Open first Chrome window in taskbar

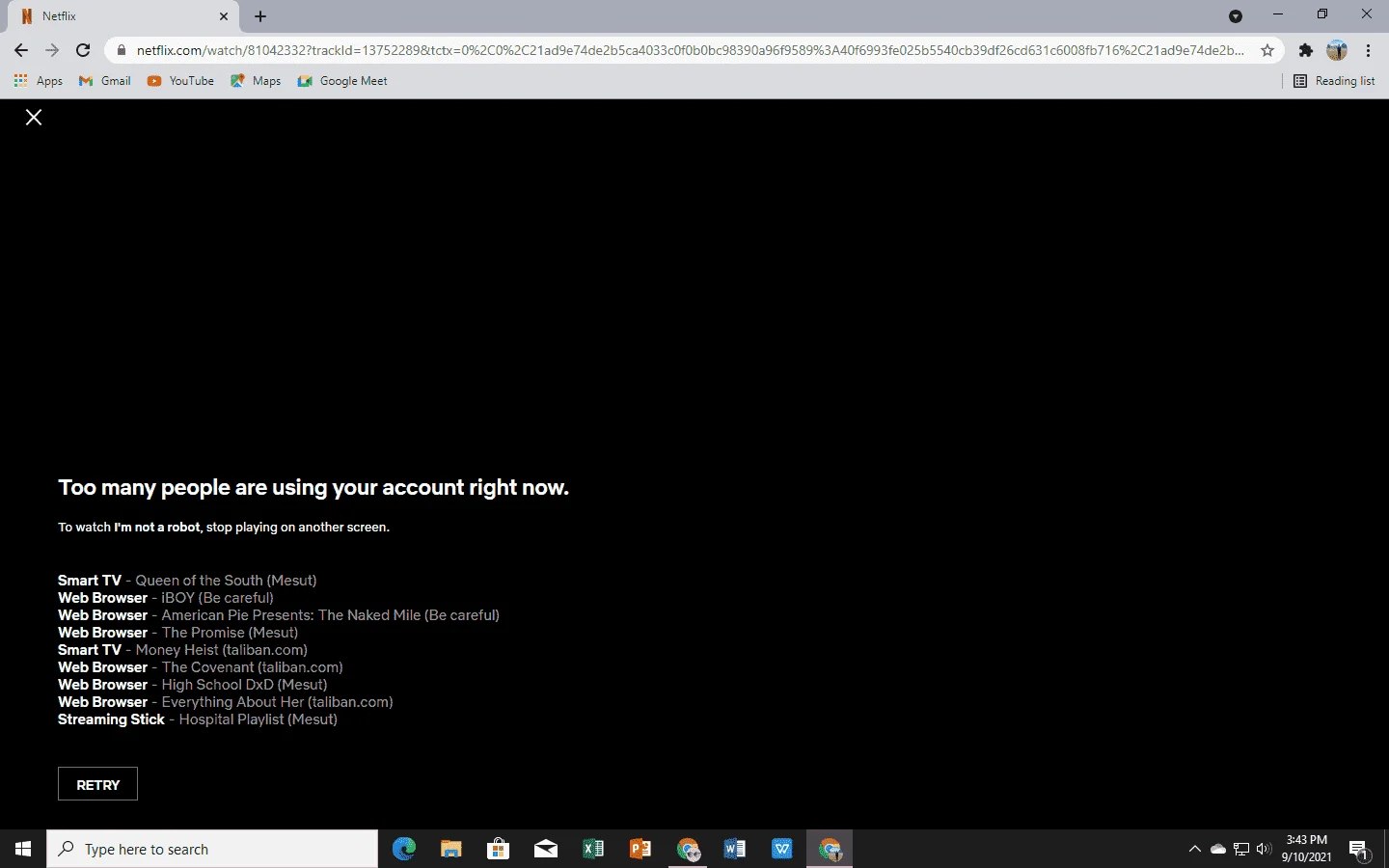(x=687, y=849)
